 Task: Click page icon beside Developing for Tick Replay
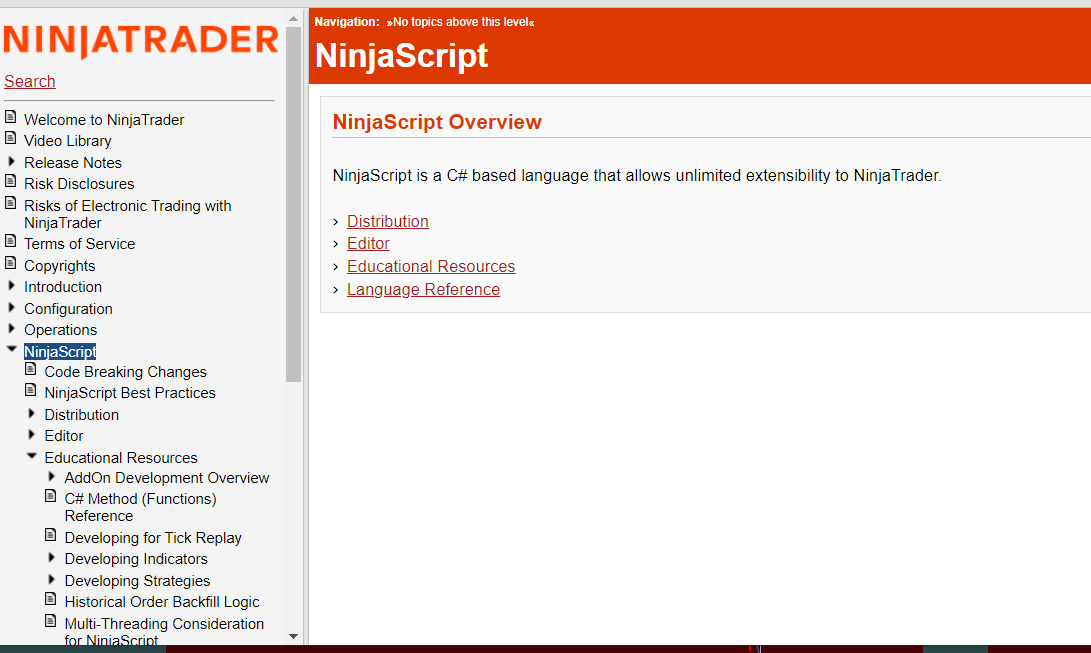point(51,535)
